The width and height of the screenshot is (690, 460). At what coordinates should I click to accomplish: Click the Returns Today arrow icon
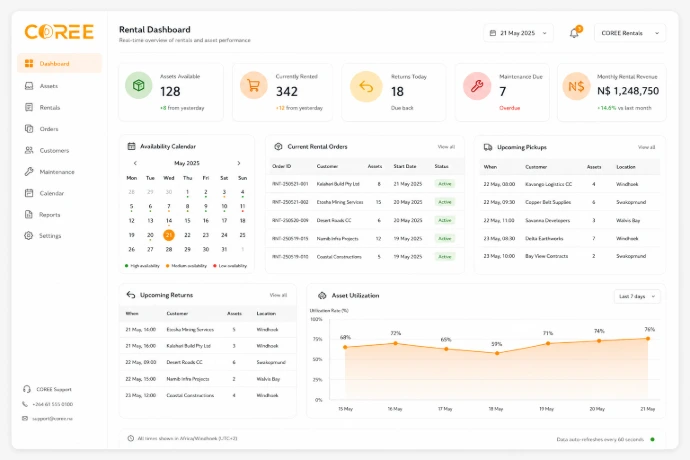[x=366, y=86]
